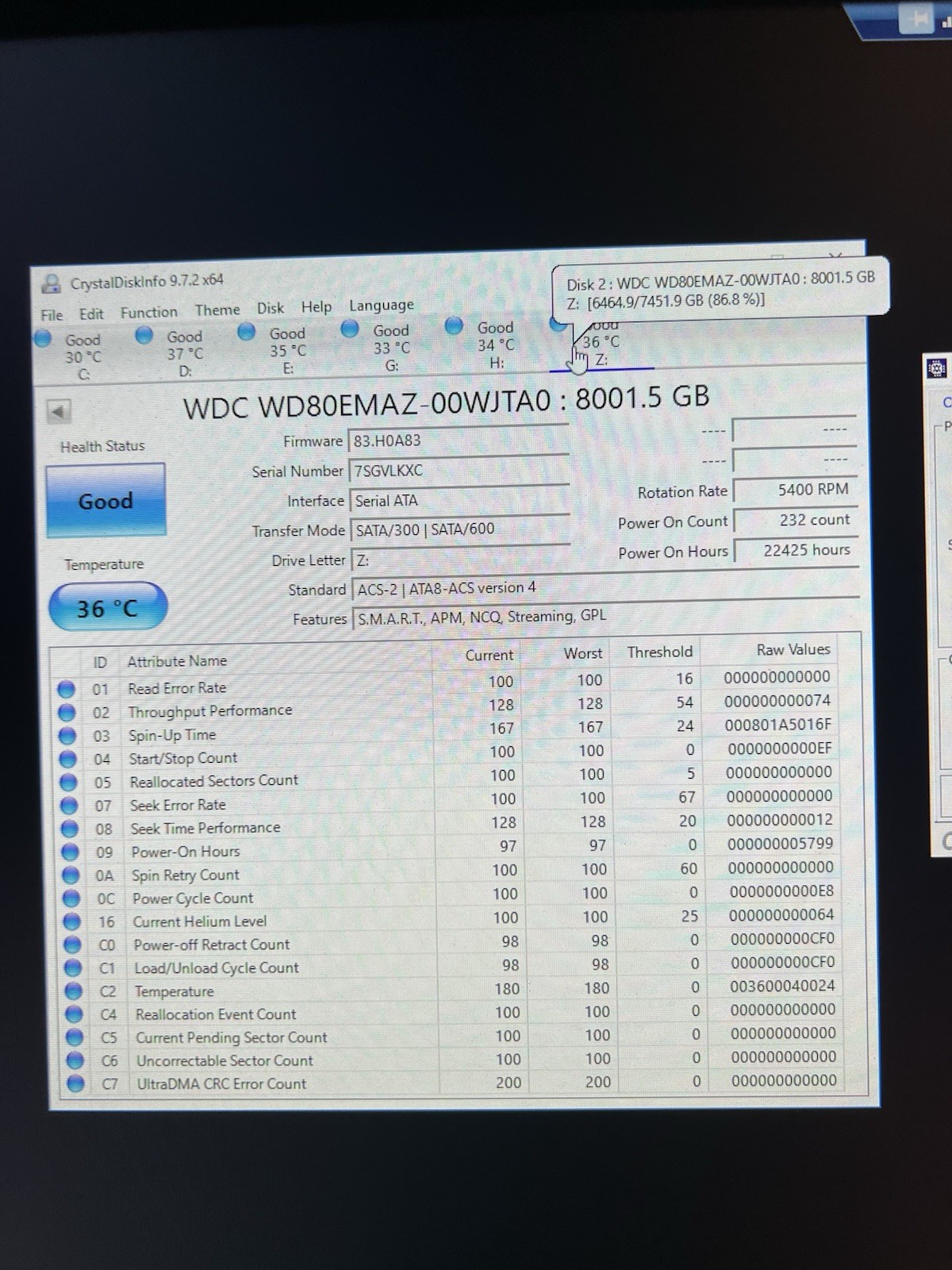Click the status icon for UltraDMA CRC Error Count
Viewport: 952px width, 1270px height.
[x=76, y=1083]
